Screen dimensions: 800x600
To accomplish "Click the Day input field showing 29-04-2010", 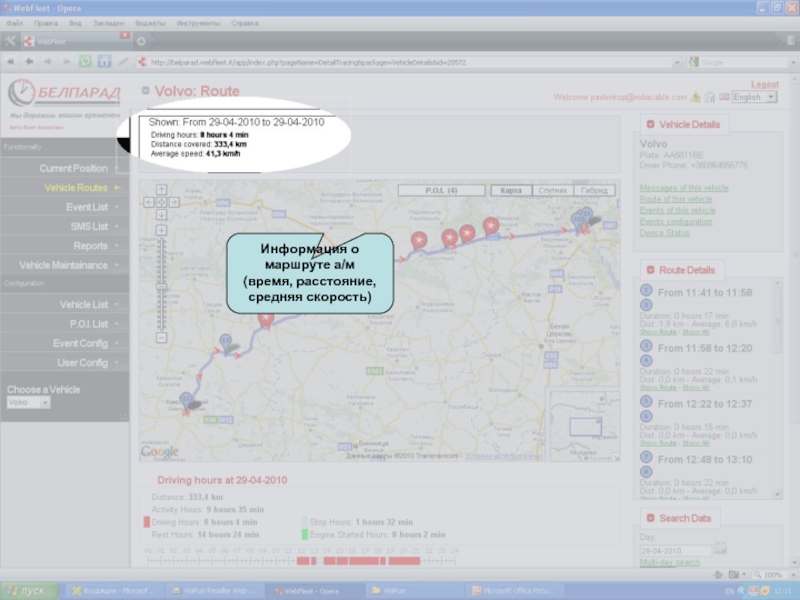I will [x=675, y=551].
